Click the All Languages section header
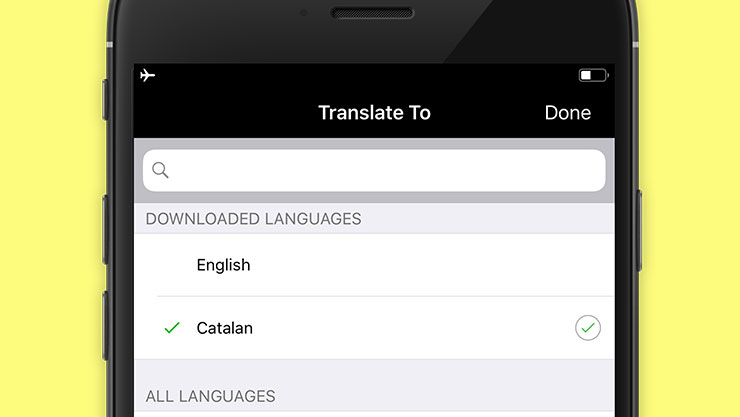 click(x=211, y=396)
